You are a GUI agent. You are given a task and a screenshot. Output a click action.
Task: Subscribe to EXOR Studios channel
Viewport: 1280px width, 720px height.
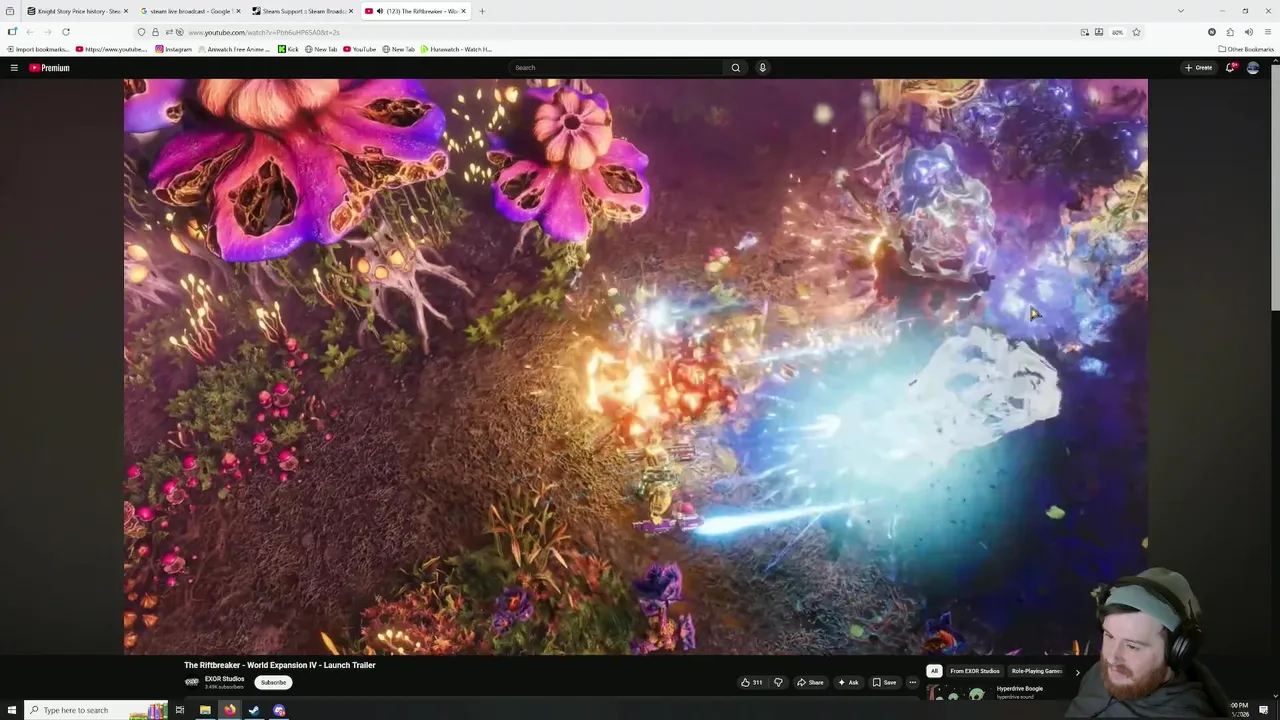click(273, 682)
